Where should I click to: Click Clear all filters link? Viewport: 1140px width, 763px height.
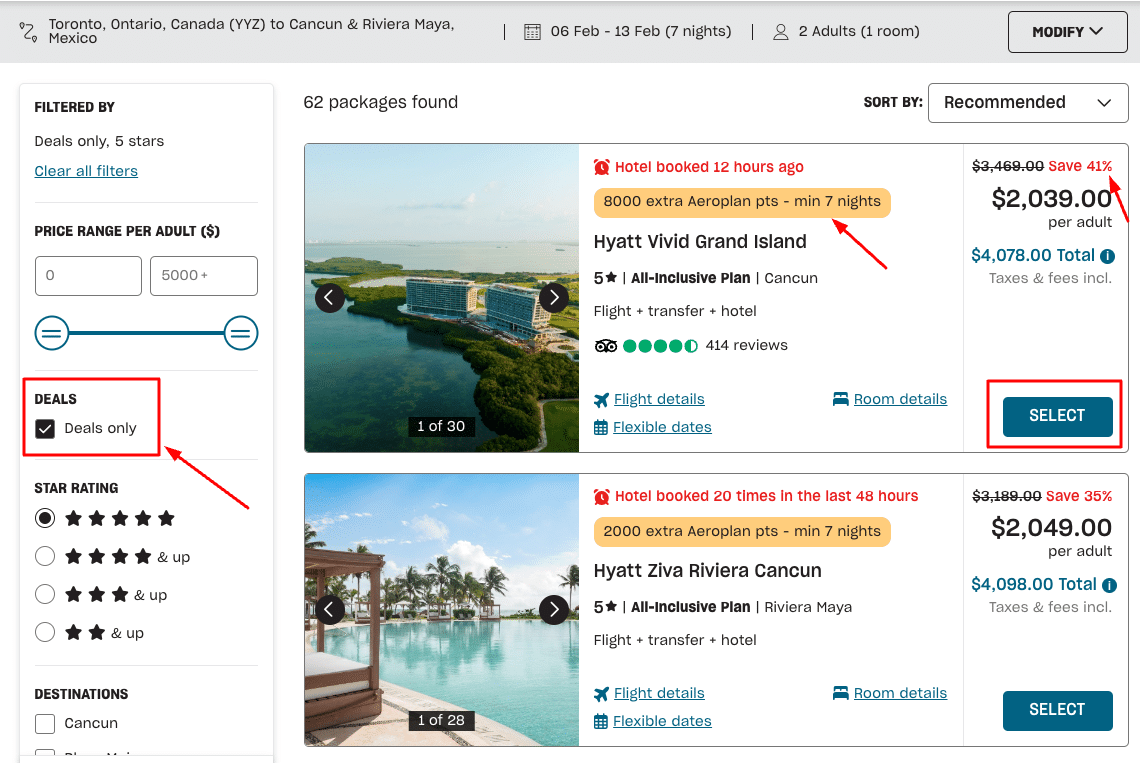coord(86,171)
